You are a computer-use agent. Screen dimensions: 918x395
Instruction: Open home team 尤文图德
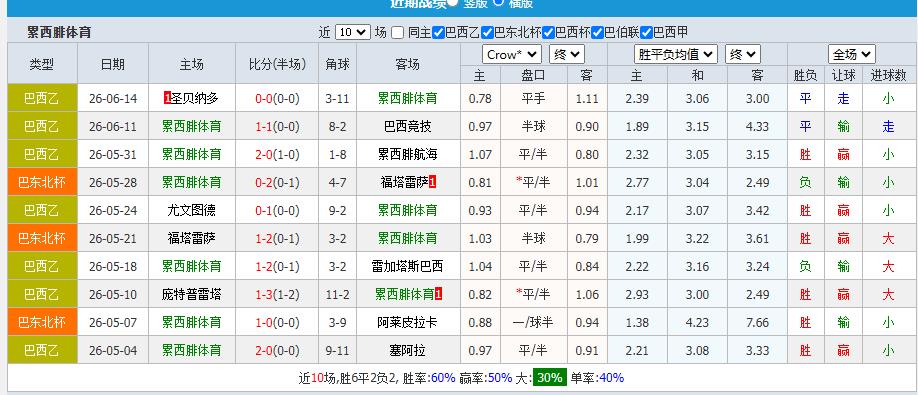[x=191, y=210]
